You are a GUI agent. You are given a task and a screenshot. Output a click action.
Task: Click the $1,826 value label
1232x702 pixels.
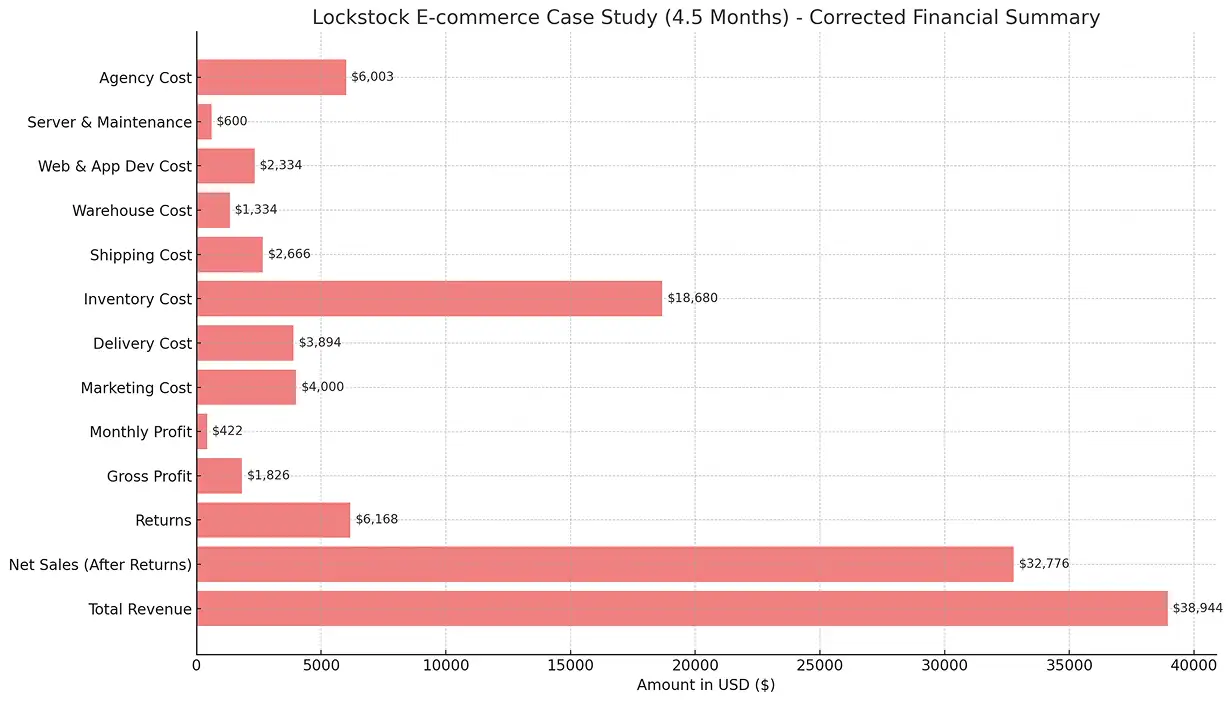[x=268, y=475]
